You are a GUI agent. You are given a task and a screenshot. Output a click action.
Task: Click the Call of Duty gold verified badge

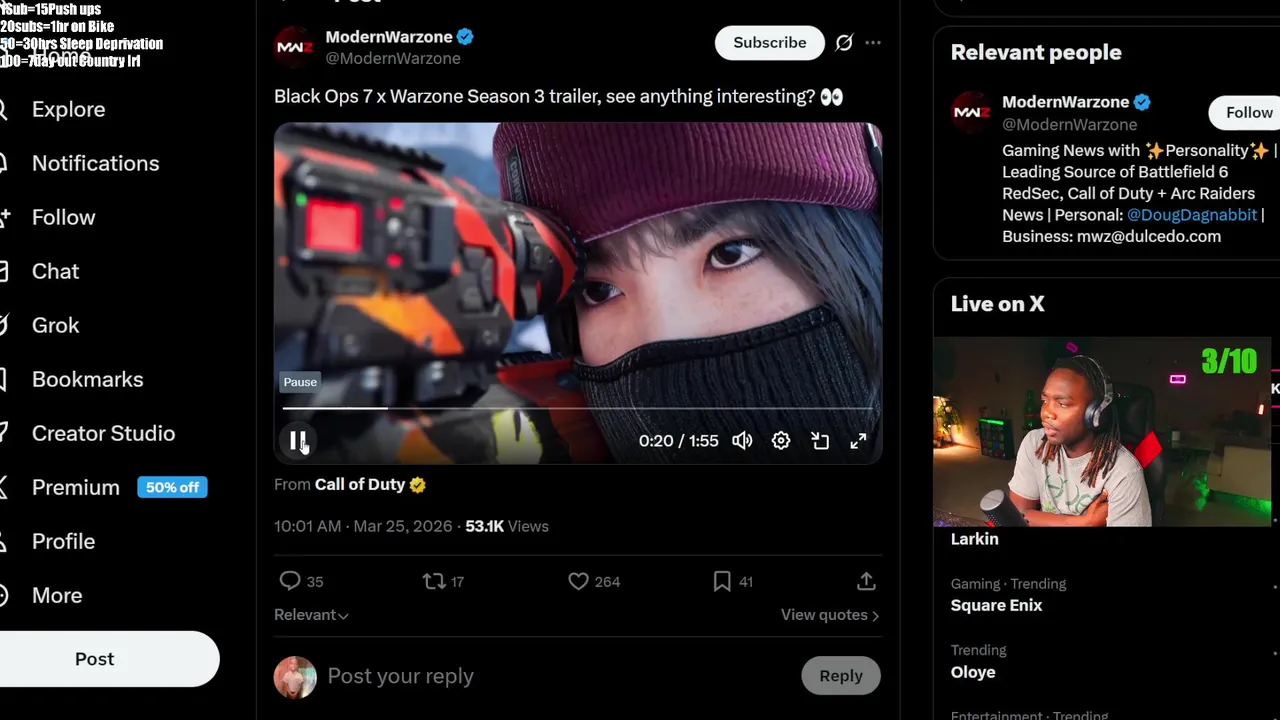pos(418,485)
